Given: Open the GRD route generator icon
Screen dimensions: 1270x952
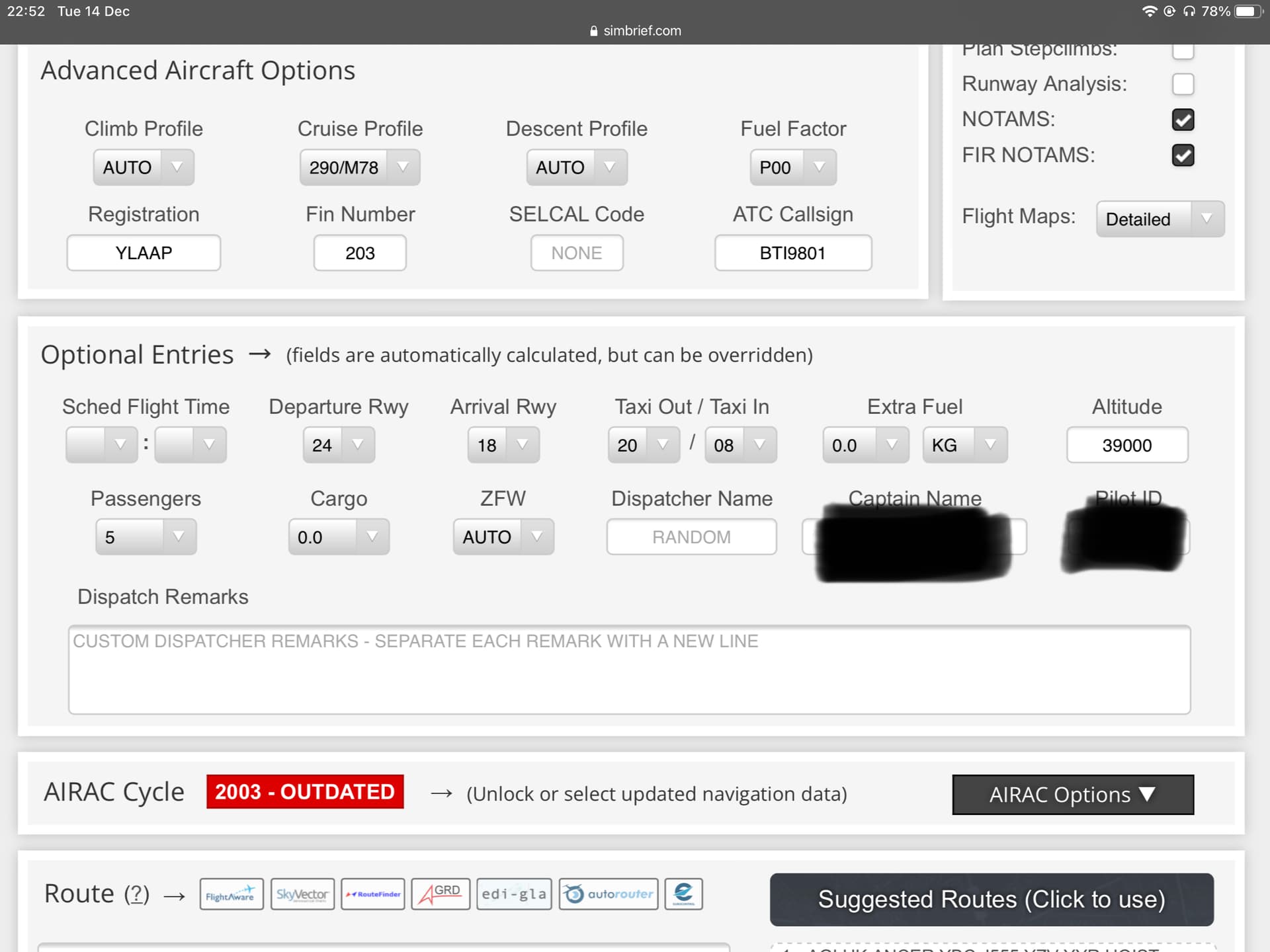Looking at the screenshot, I should pyautogui.click(x=441, y=894).
